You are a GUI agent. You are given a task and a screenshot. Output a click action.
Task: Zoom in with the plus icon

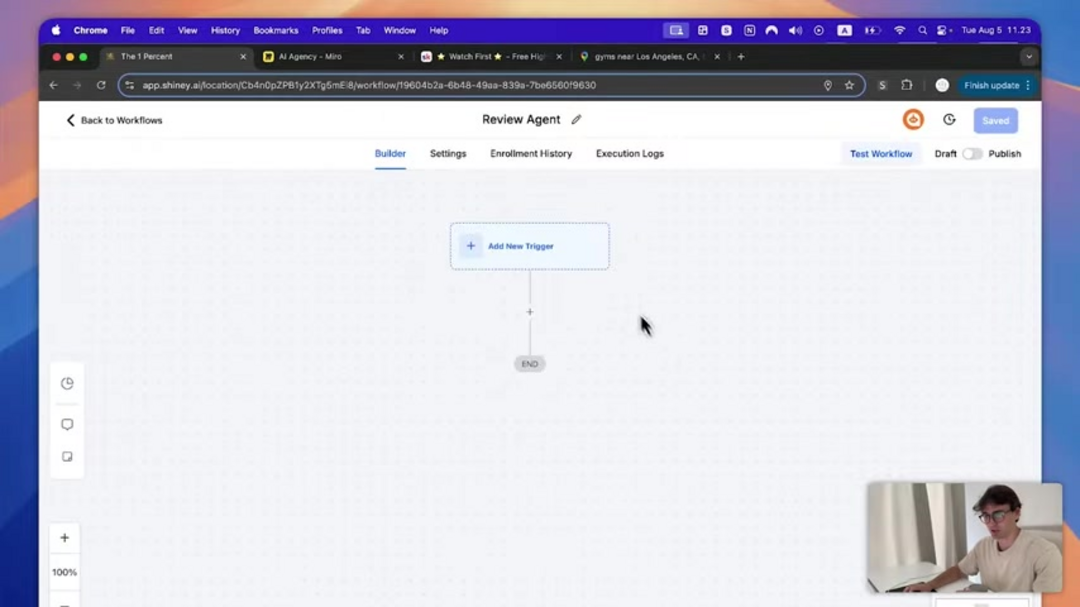click(x=65, y=538)
